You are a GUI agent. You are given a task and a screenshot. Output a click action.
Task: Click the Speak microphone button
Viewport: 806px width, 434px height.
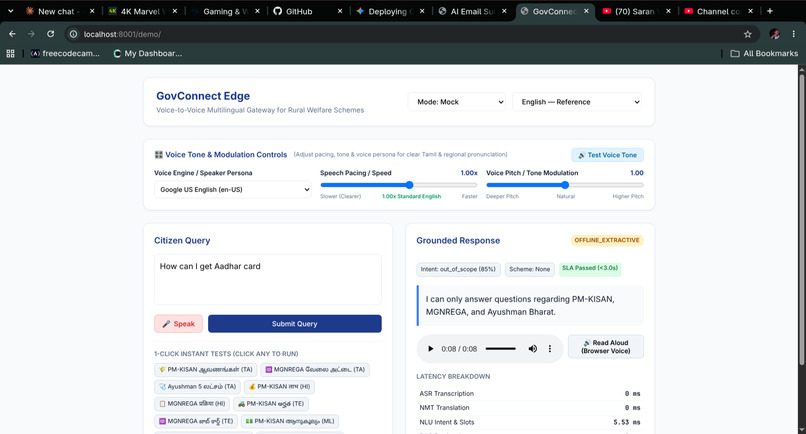[178, 323]
